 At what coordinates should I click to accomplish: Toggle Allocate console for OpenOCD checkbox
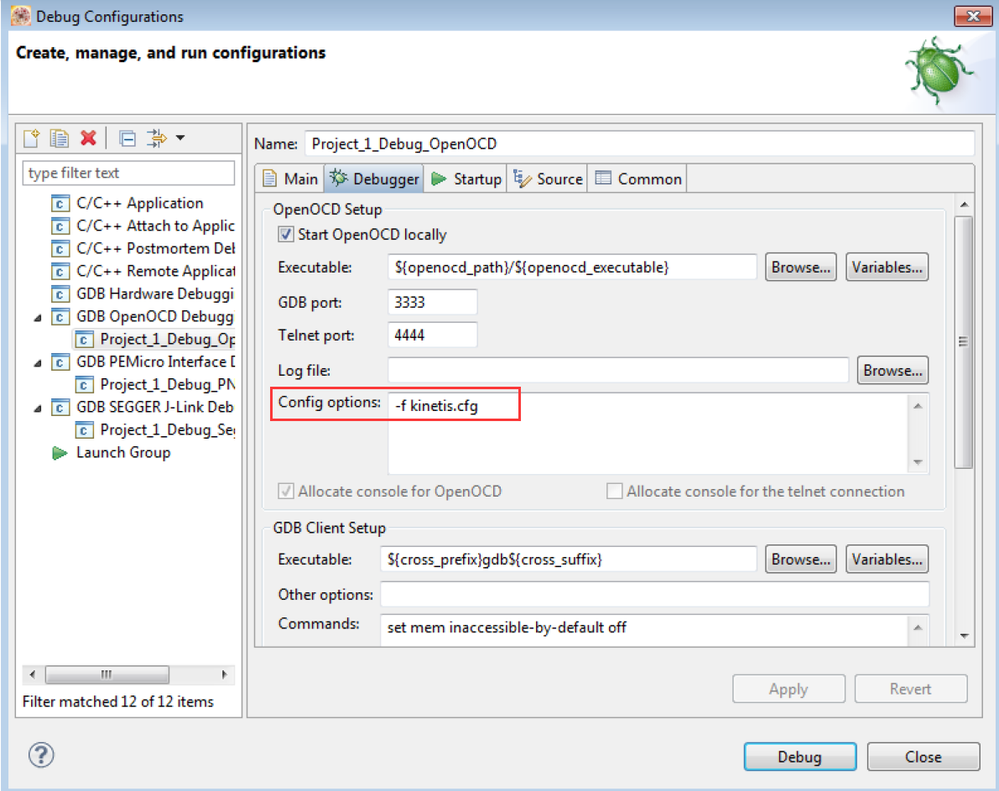286,492
